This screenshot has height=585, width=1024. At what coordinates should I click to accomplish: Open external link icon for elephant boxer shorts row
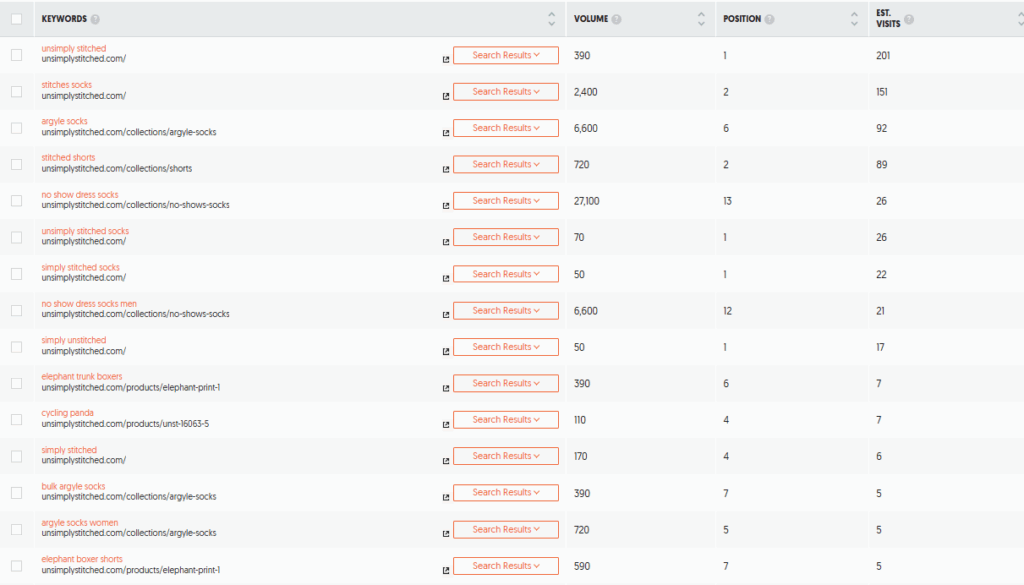point(446,570)
